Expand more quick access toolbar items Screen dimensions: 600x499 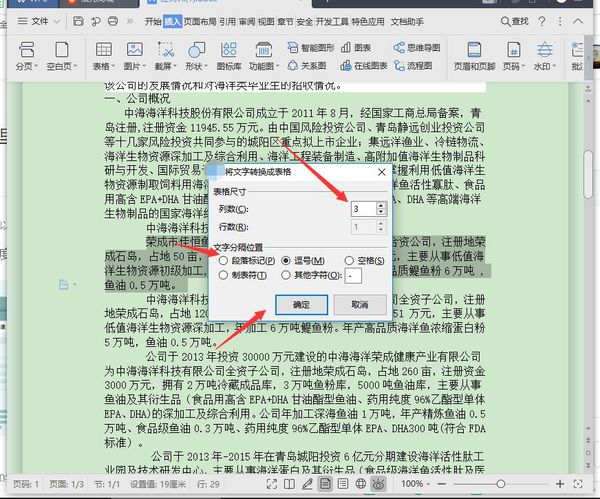pos(130,21)
